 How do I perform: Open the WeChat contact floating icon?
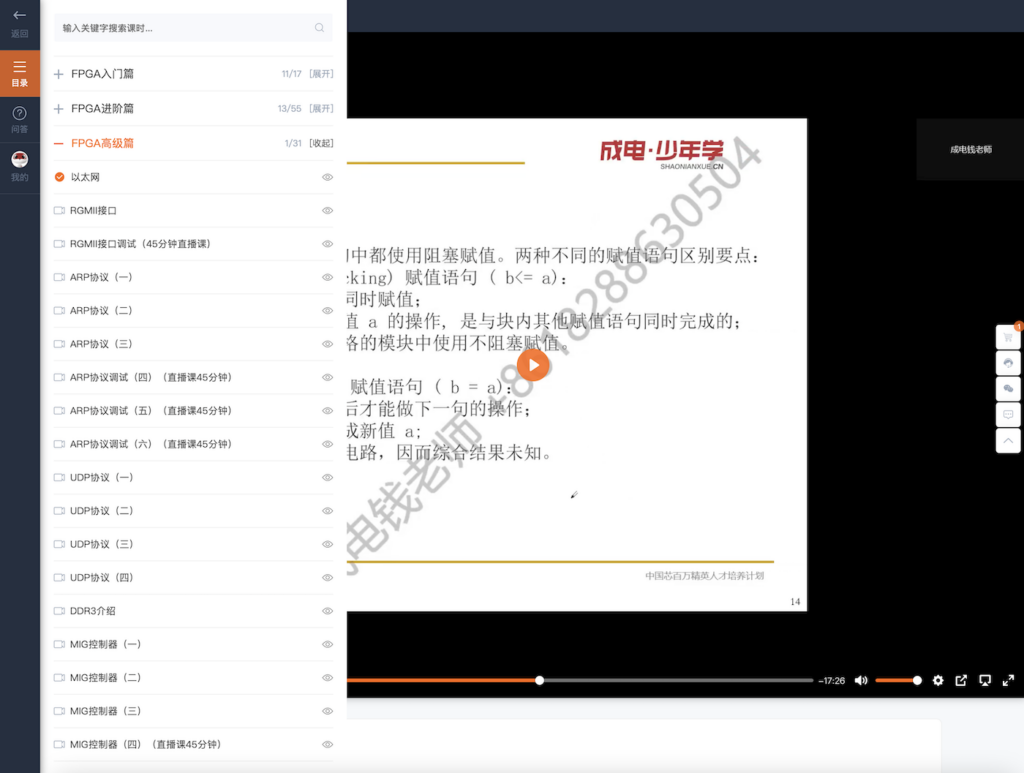(x=1008, y=388)
